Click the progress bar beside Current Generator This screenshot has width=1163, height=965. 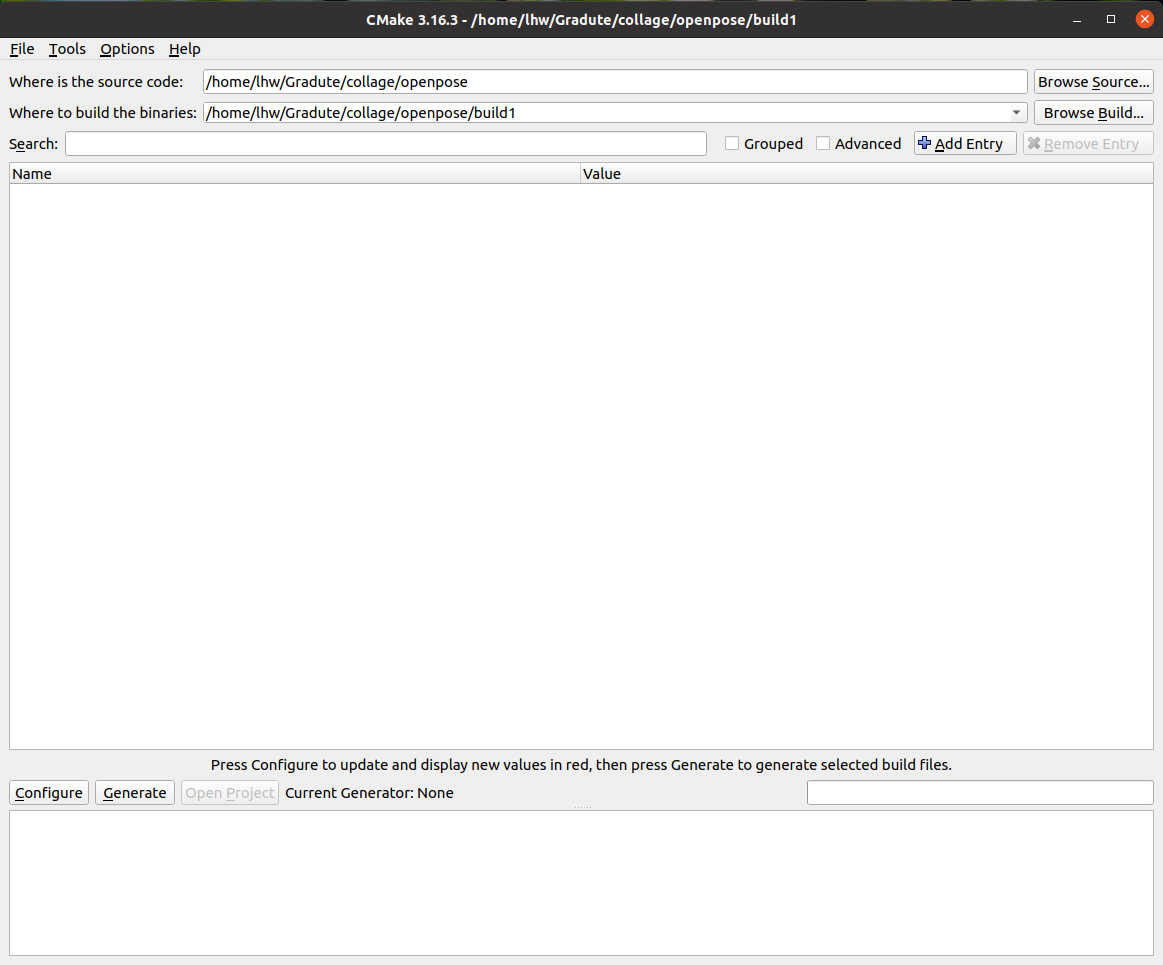coord(980,792)
